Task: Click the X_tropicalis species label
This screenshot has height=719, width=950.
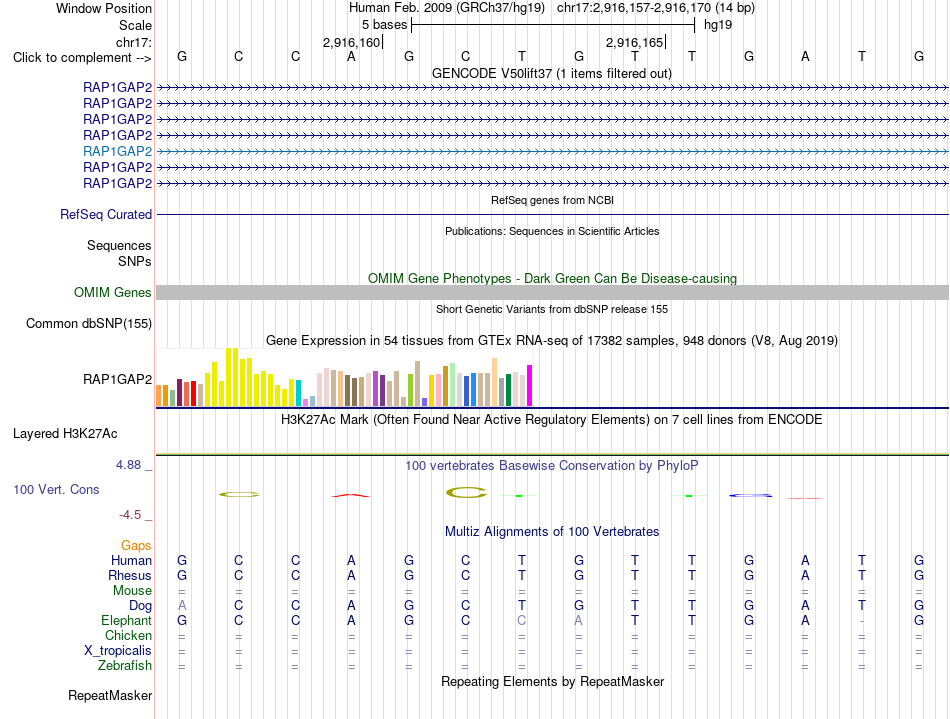Action: (x=118, y=651)
